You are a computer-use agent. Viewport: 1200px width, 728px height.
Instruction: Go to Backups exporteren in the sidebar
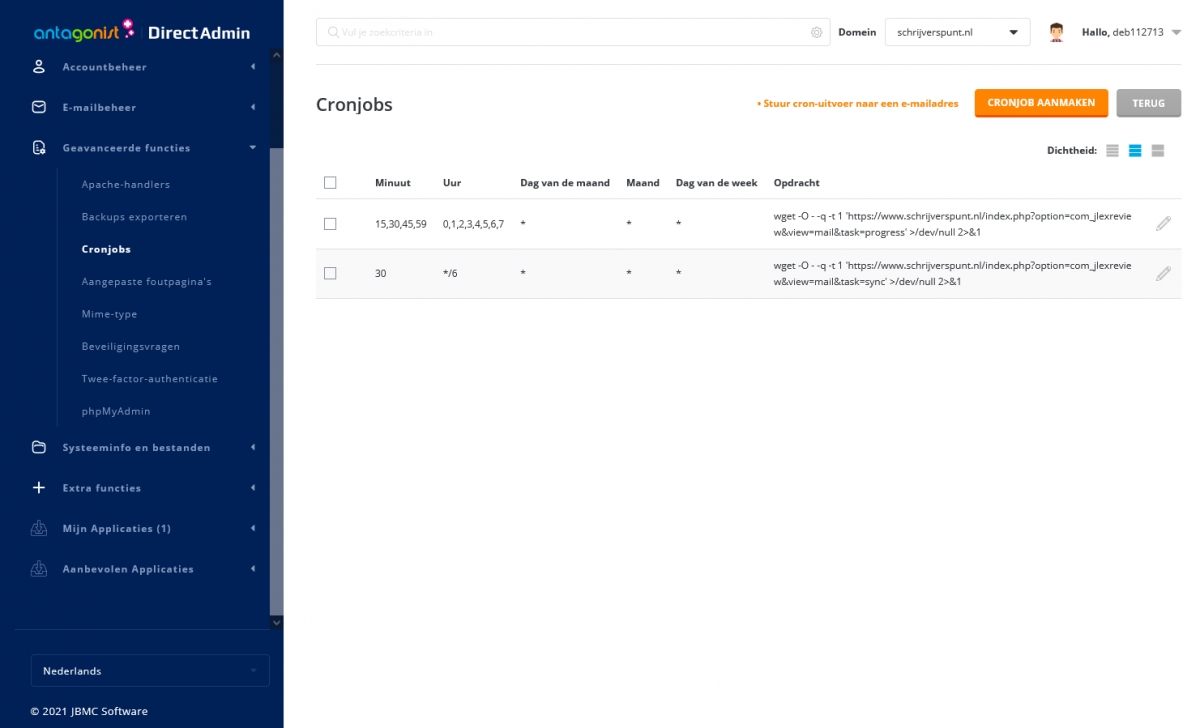coord(134,217)
